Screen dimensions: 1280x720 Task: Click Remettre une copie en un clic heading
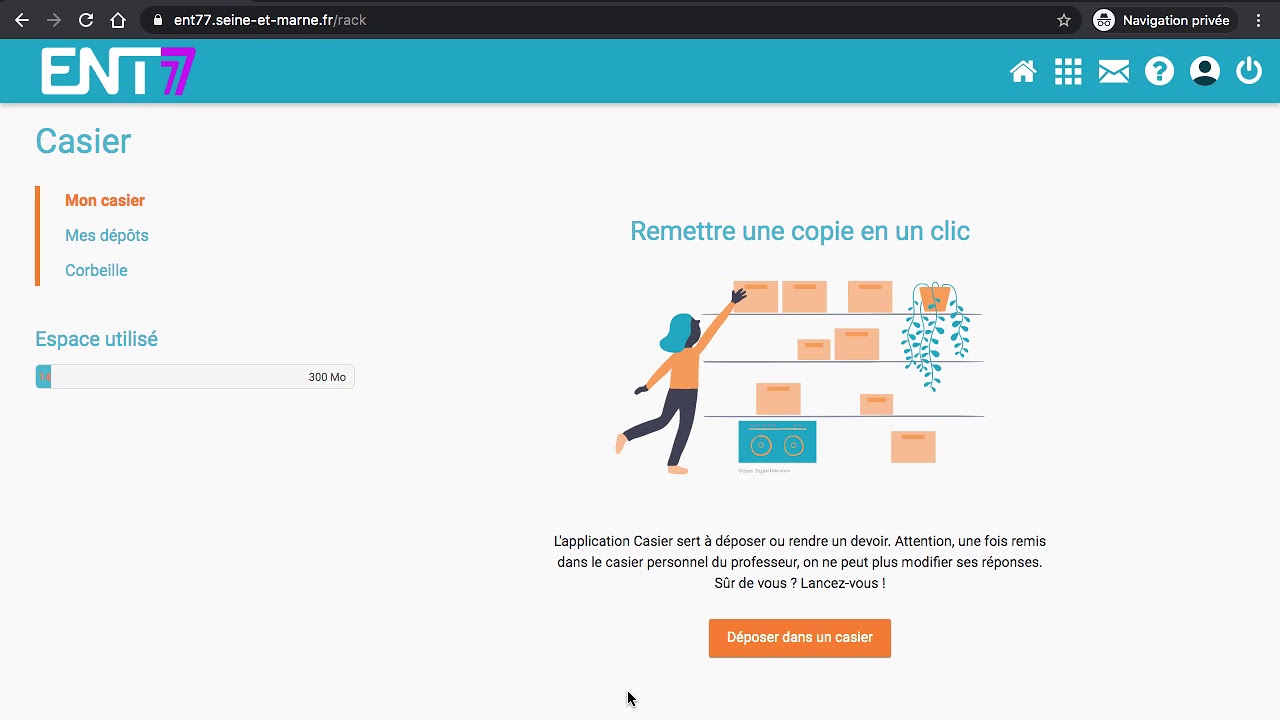coord(800,231)
